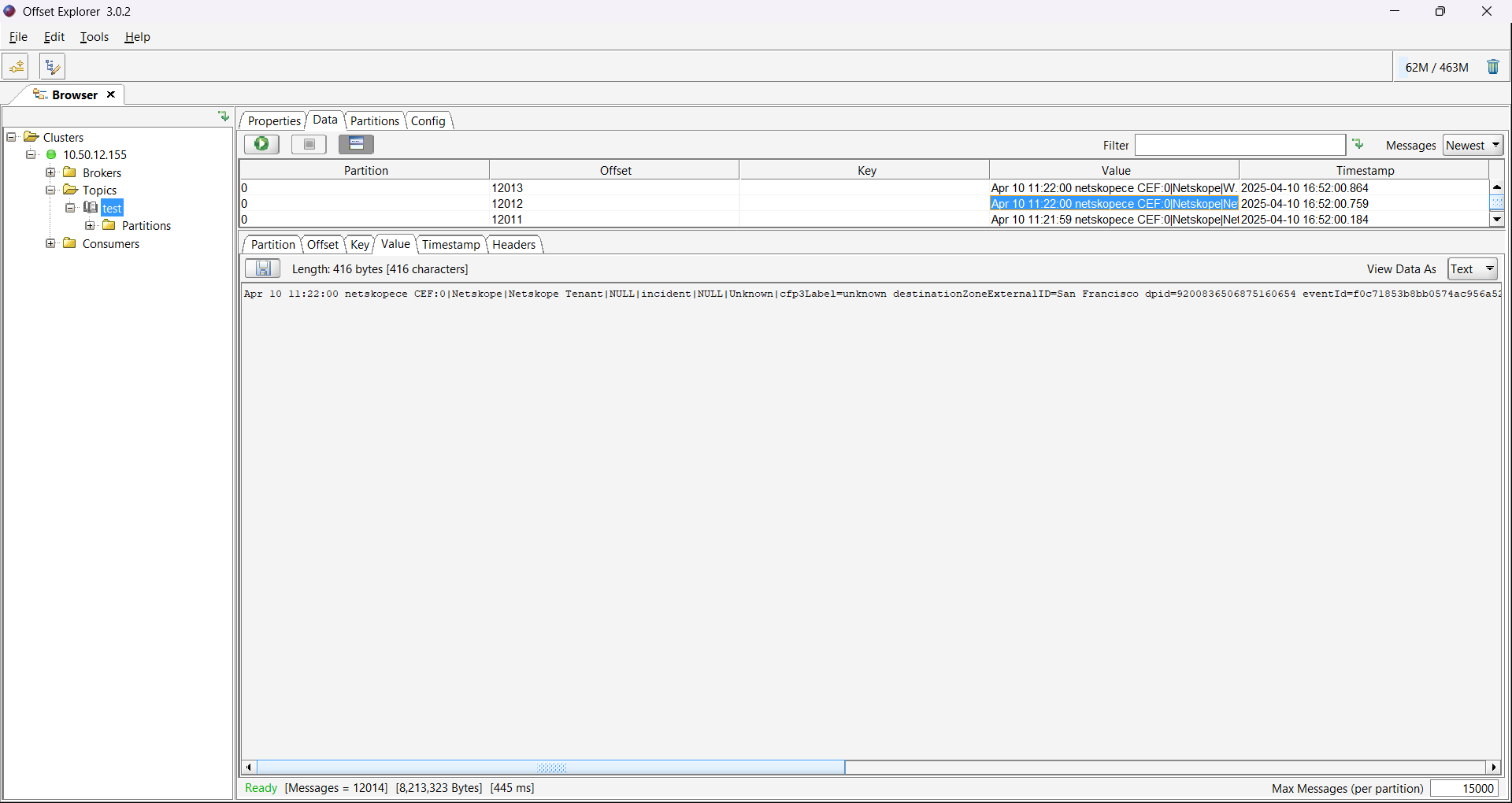Viewport: 1512px width, 803px height.
Task: Click the green cluster status icon
Action: click(51, 154)
